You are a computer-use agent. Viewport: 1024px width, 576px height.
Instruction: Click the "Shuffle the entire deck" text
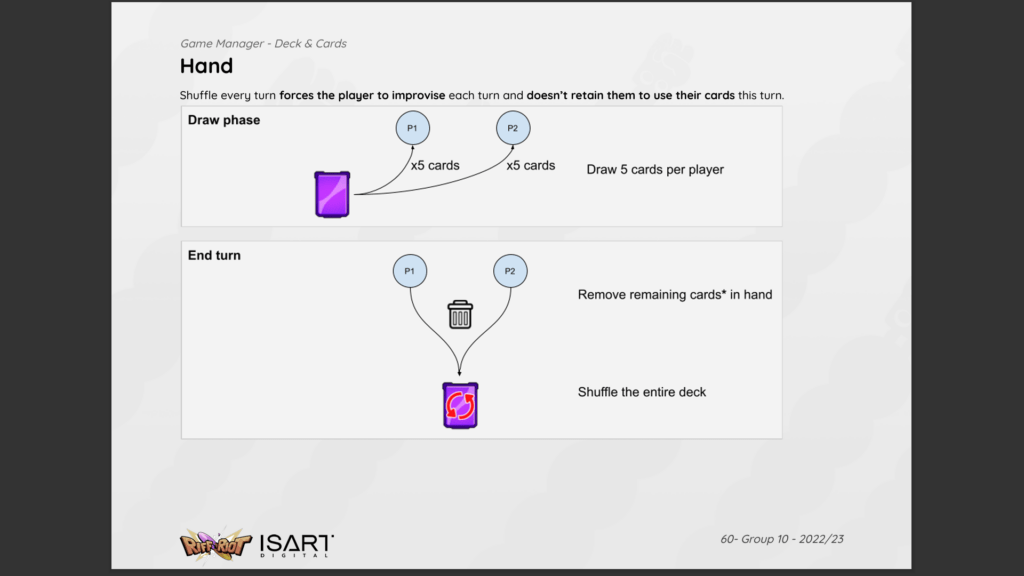pos(642,392)
